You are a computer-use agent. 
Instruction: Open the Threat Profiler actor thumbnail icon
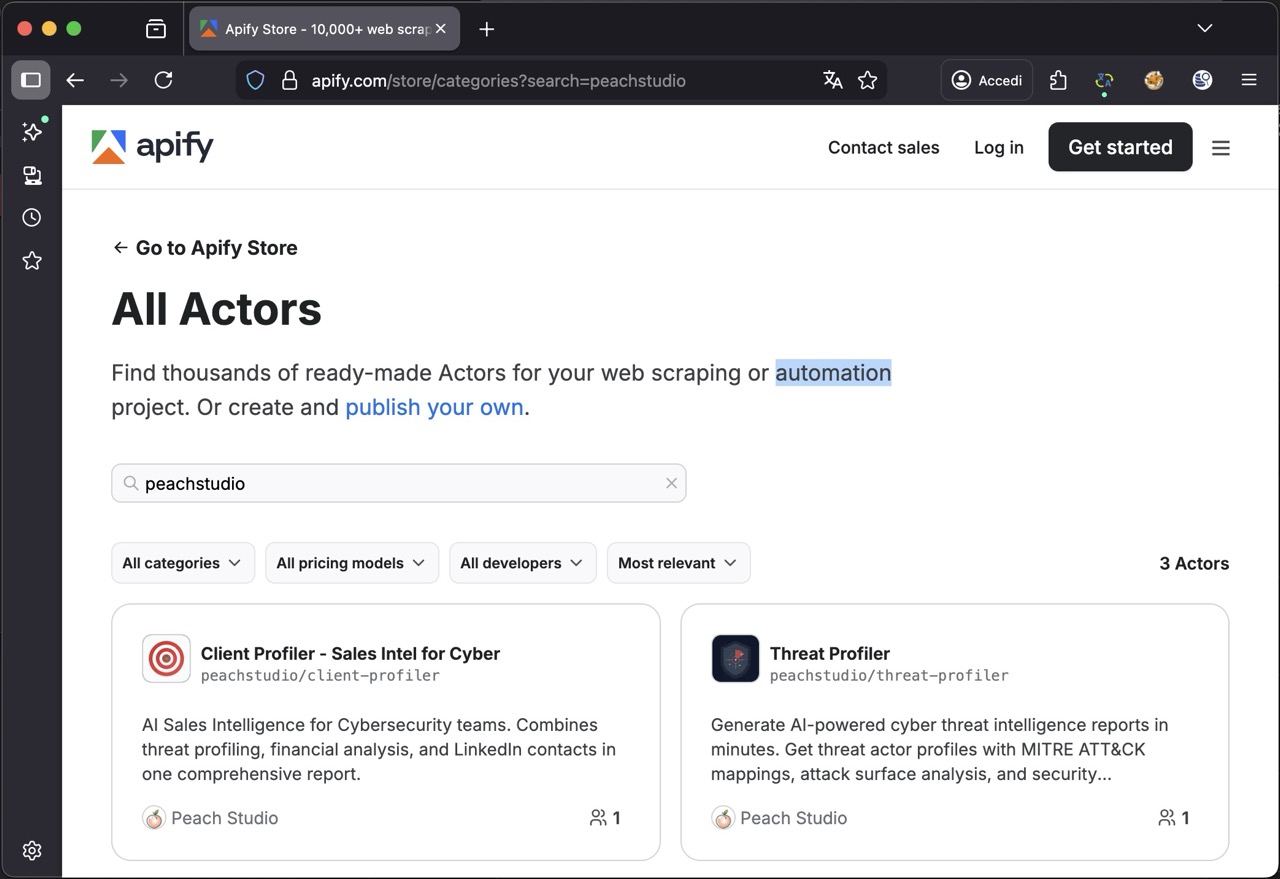735,658
